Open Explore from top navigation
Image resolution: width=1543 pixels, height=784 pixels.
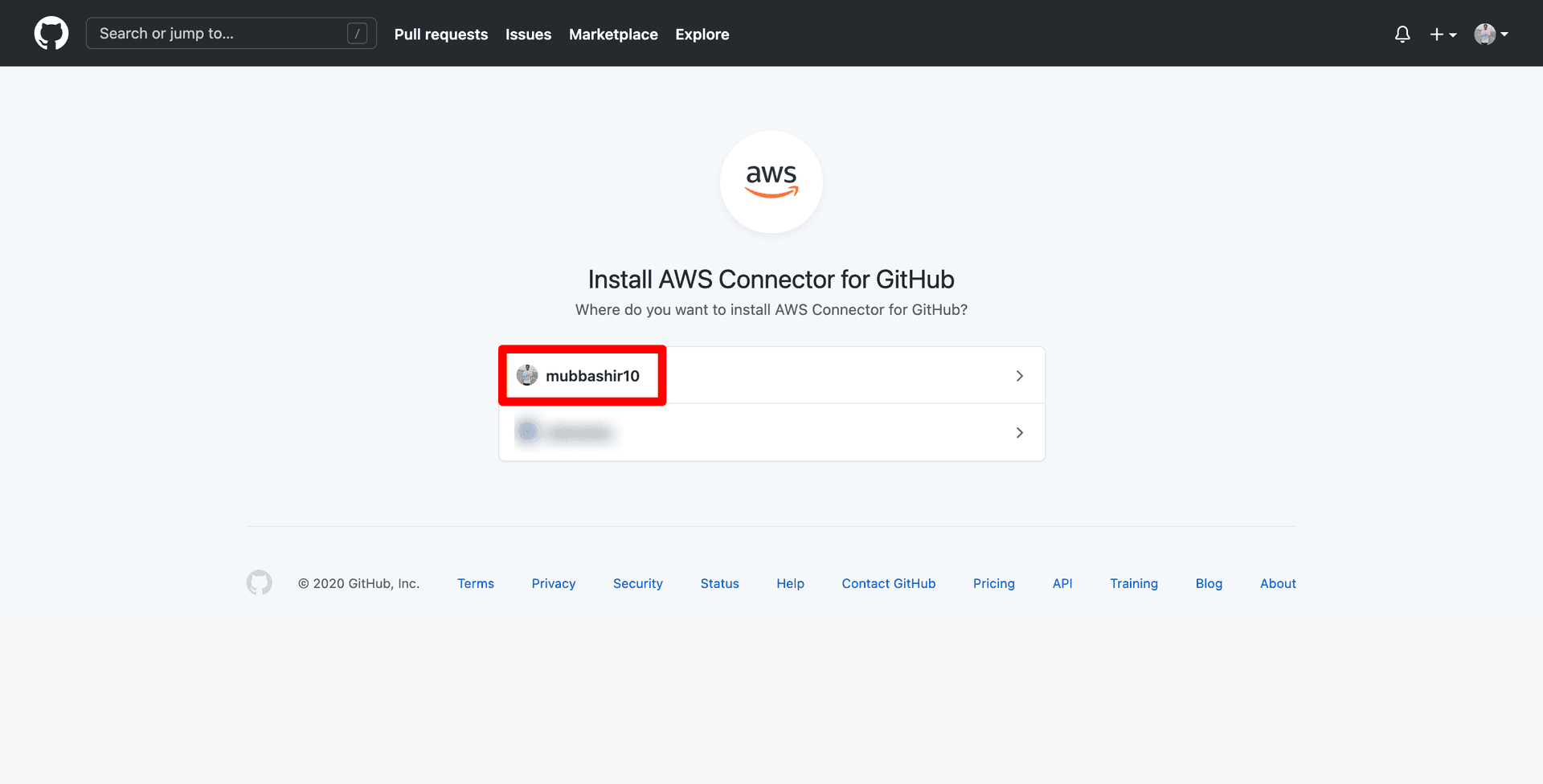(x=702, y=35)
